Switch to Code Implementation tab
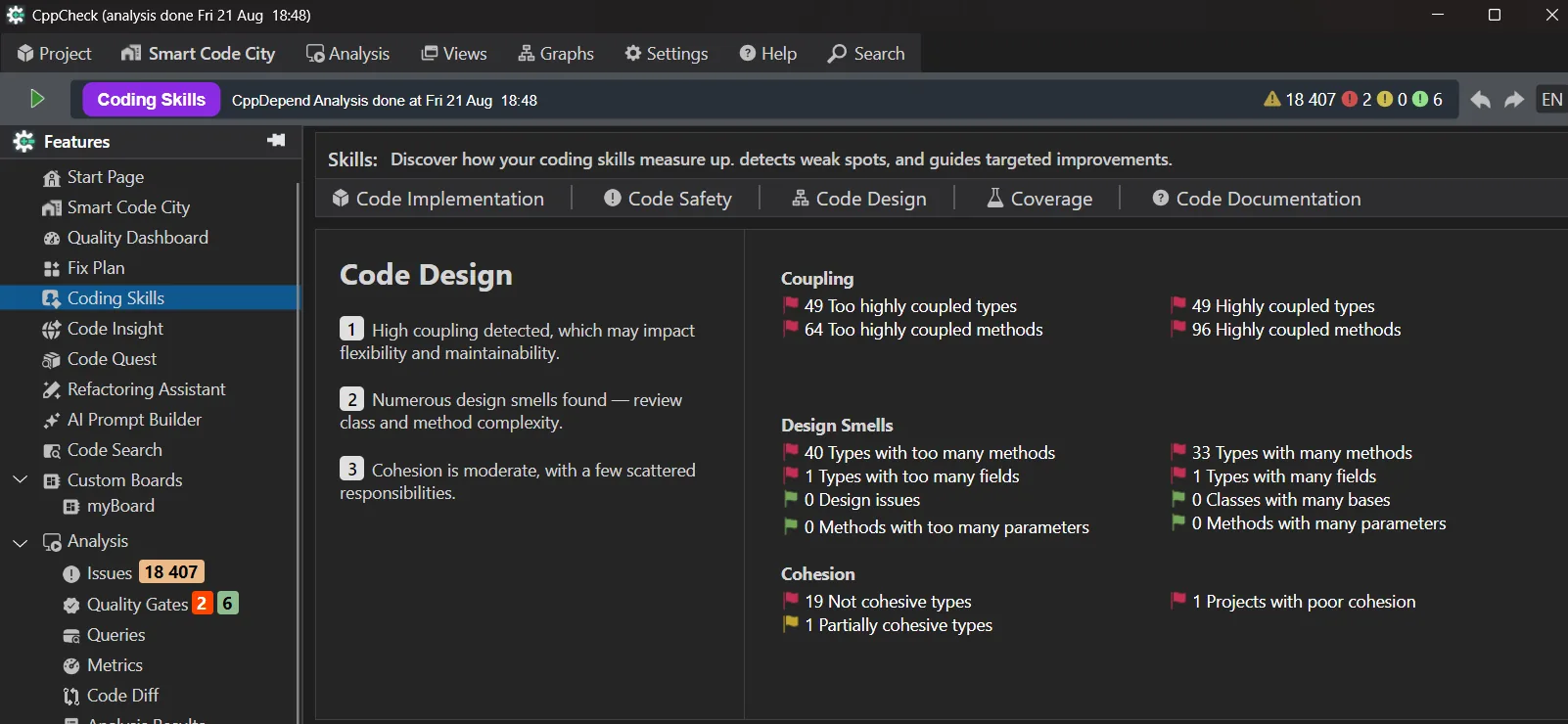The width and height of the screenshot is (1568, 724). click(x=438, y=199)
